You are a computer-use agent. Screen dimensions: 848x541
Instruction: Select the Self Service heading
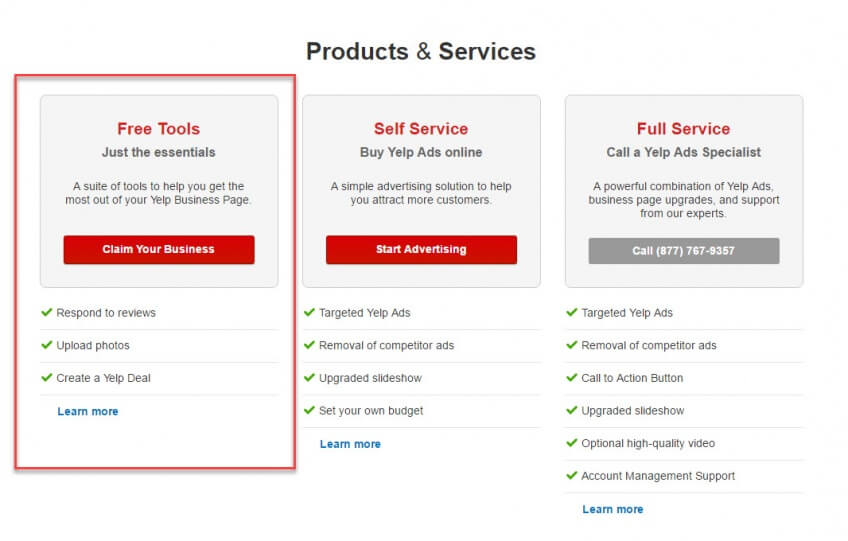pyautogui.click(x=420, y=129)
